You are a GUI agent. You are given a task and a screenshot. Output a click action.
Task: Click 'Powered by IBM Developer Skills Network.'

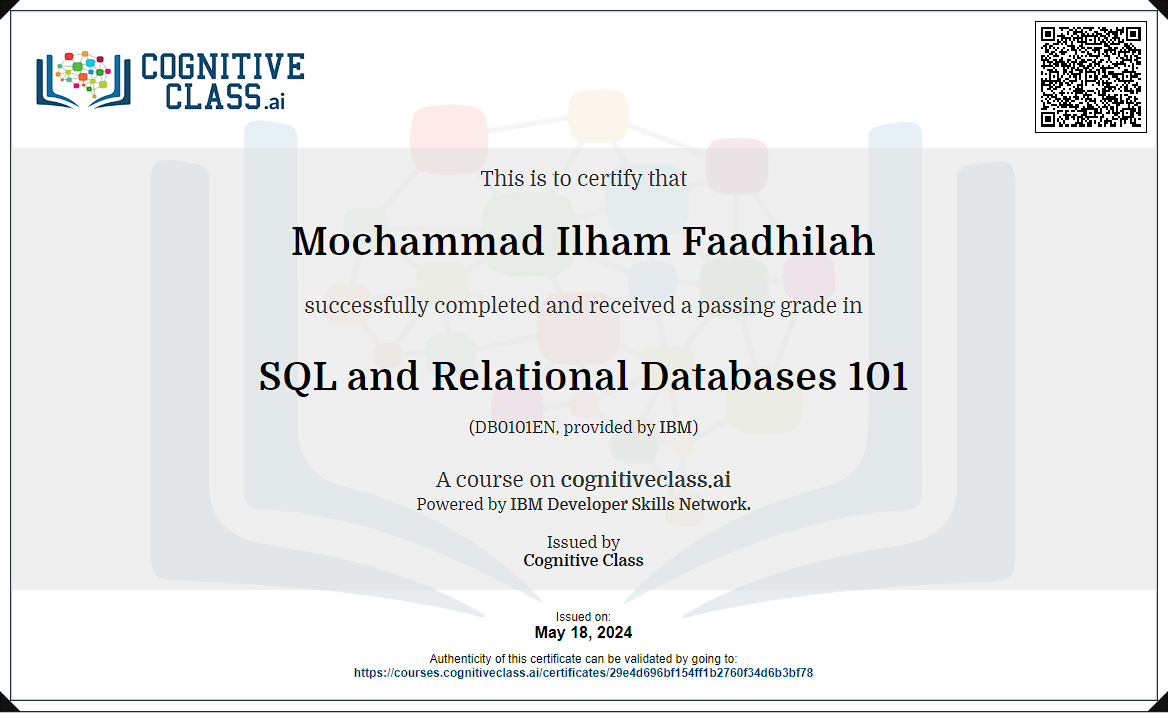point(583,504)
